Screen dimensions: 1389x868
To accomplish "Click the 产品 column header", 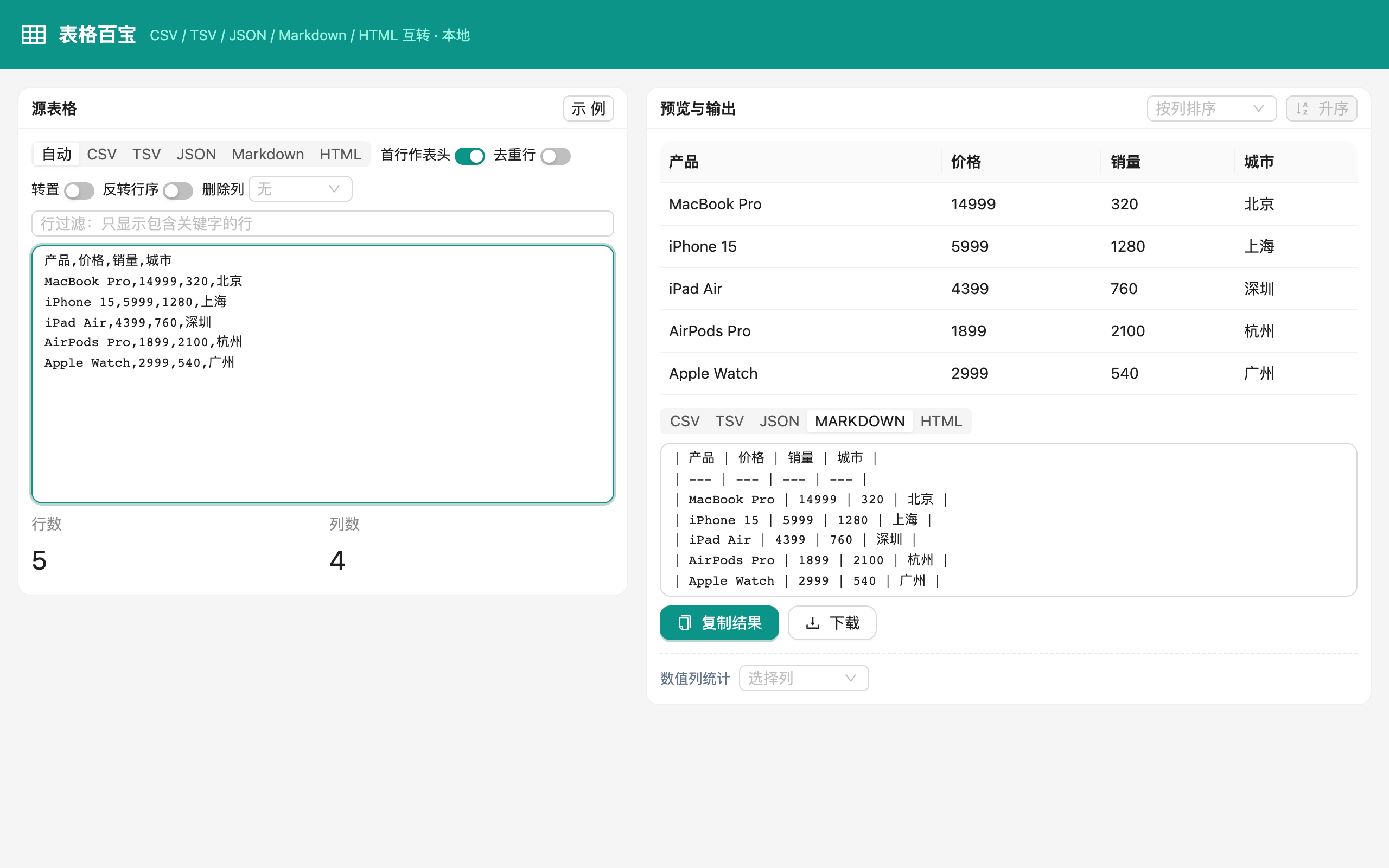I will tap(800, 162).
